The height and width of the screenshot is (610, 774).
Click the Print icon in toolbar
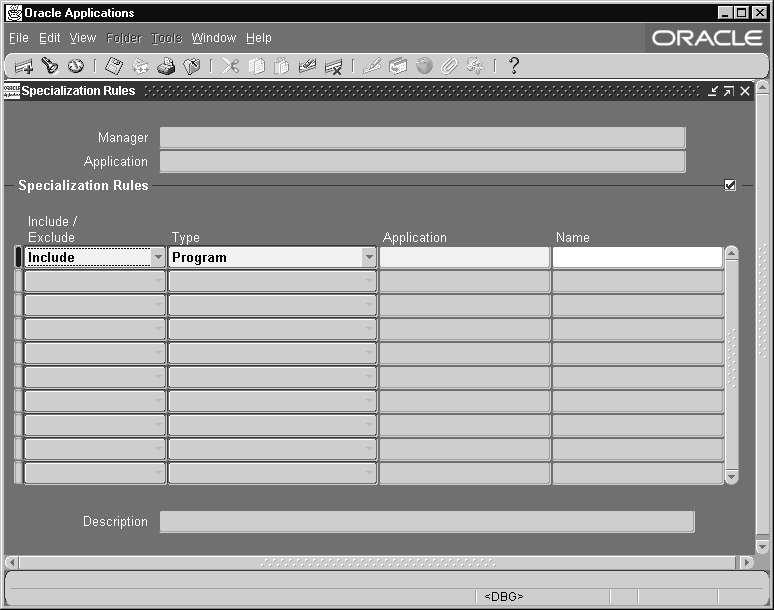tap(166, 66)
